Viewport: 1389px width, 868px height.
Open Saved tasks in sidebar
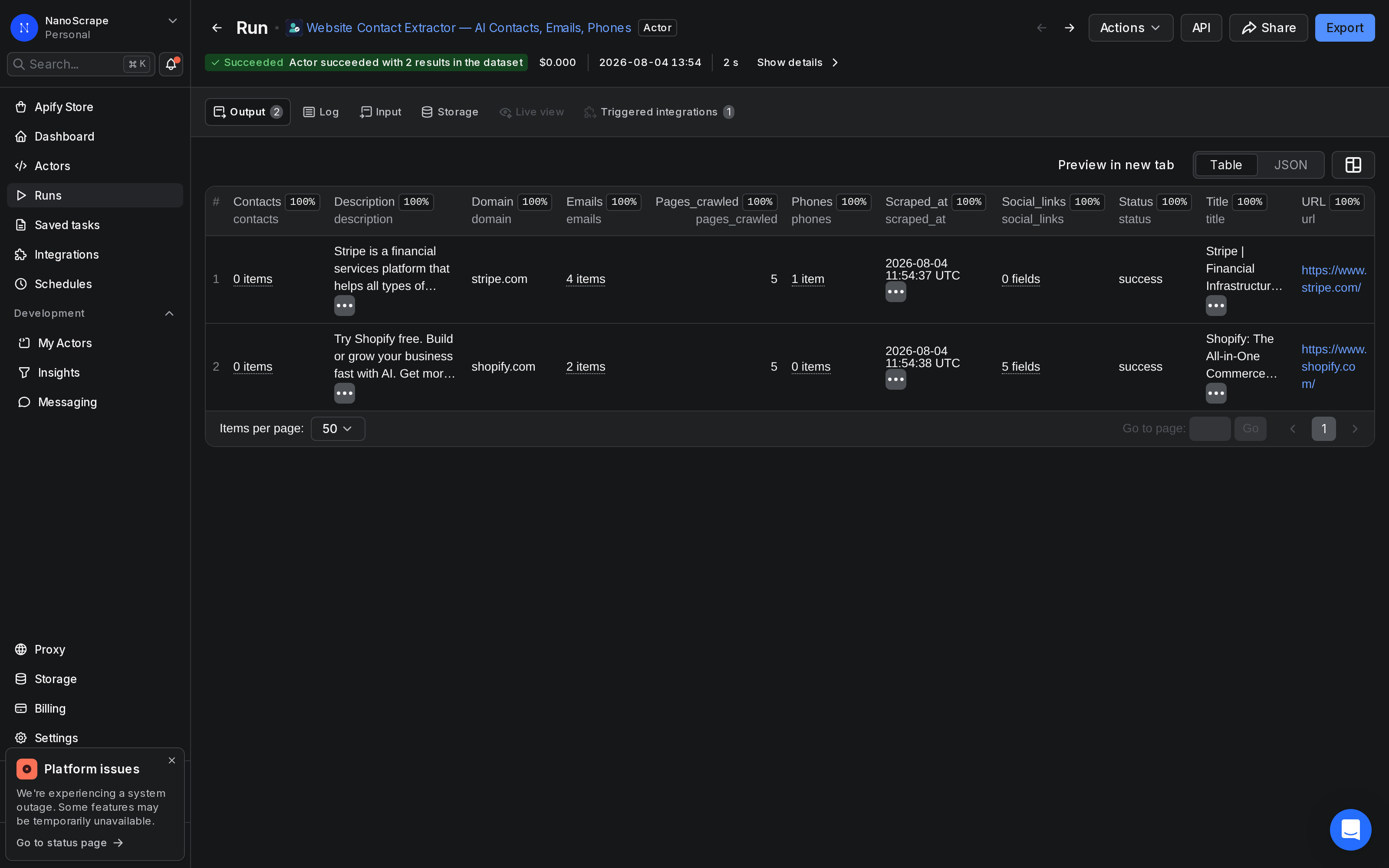[95, 225]
